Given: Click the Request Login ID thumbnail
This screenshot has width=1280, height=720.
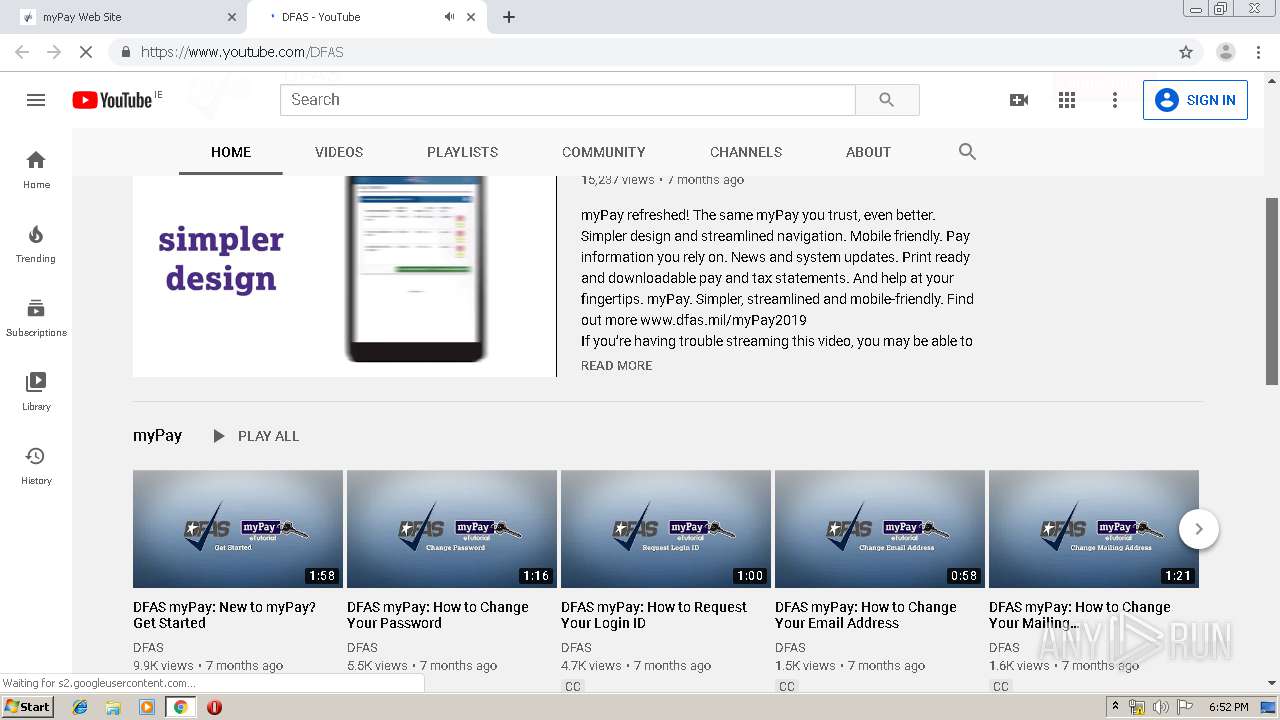Looking at the screenshot, I should pyautogui.click(x=666, y=528).
